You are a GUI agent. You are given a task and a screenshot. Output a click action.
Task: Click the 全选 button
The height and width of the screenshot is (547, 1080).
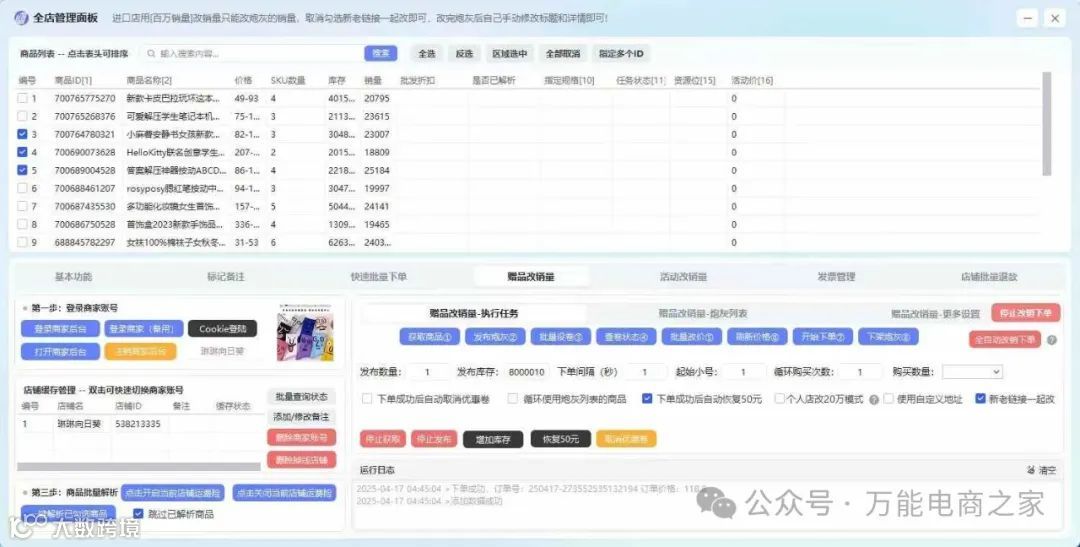click(x=427, y=53)
